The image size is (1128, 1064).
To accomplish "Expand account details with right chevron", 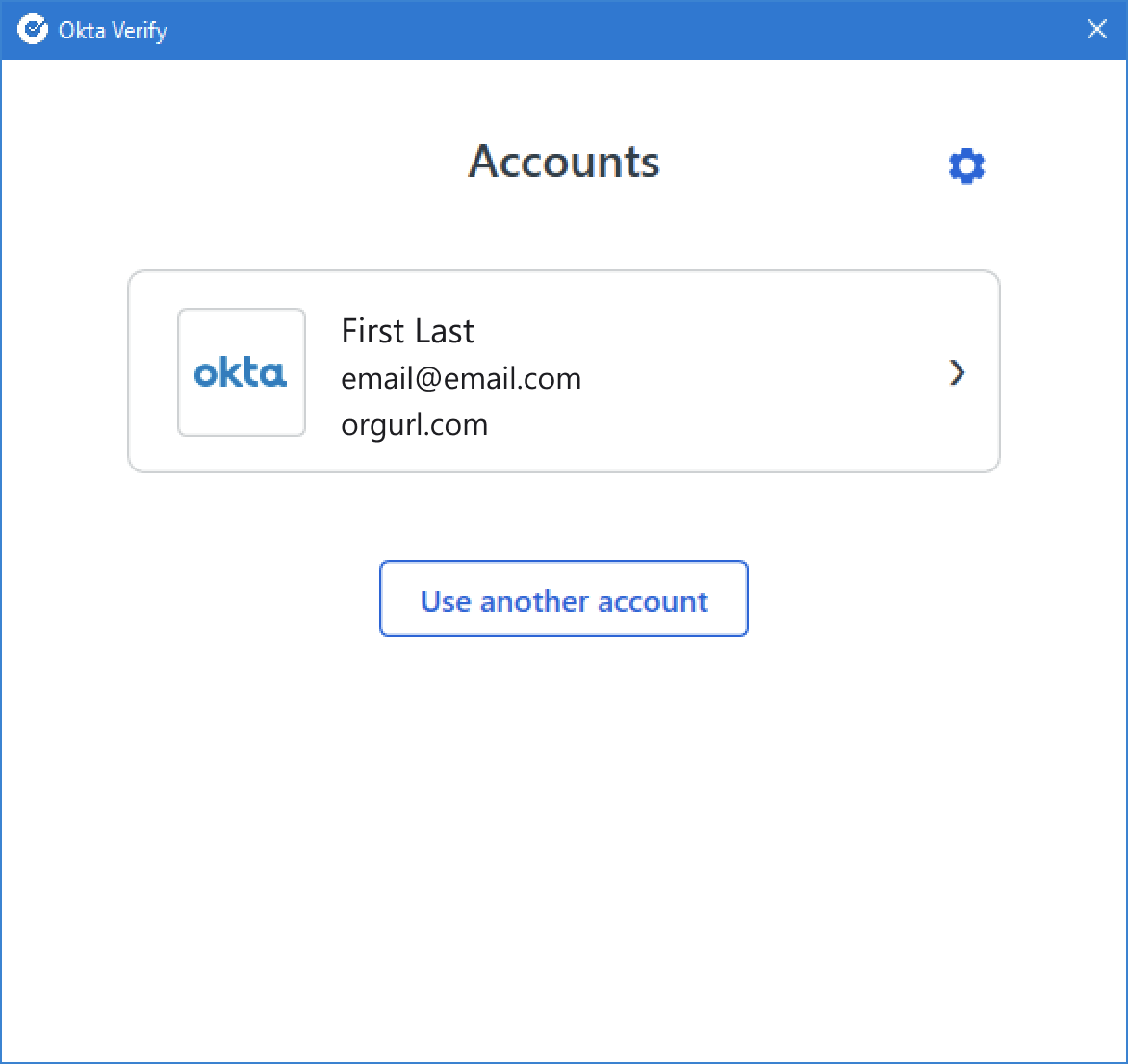I will point(957,372).
